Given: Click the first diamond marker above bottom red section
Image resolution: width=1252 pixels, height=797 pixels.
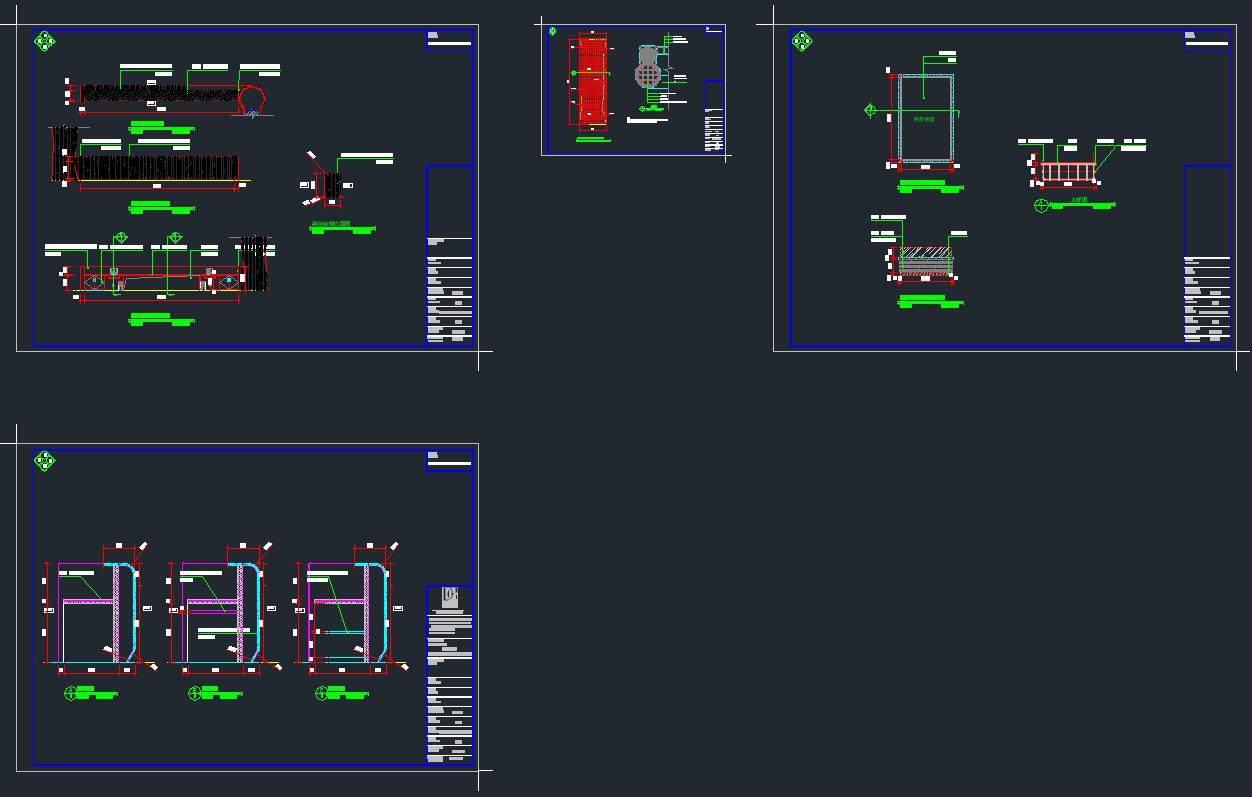Looking at the screenshot, I should coord(121,238).
